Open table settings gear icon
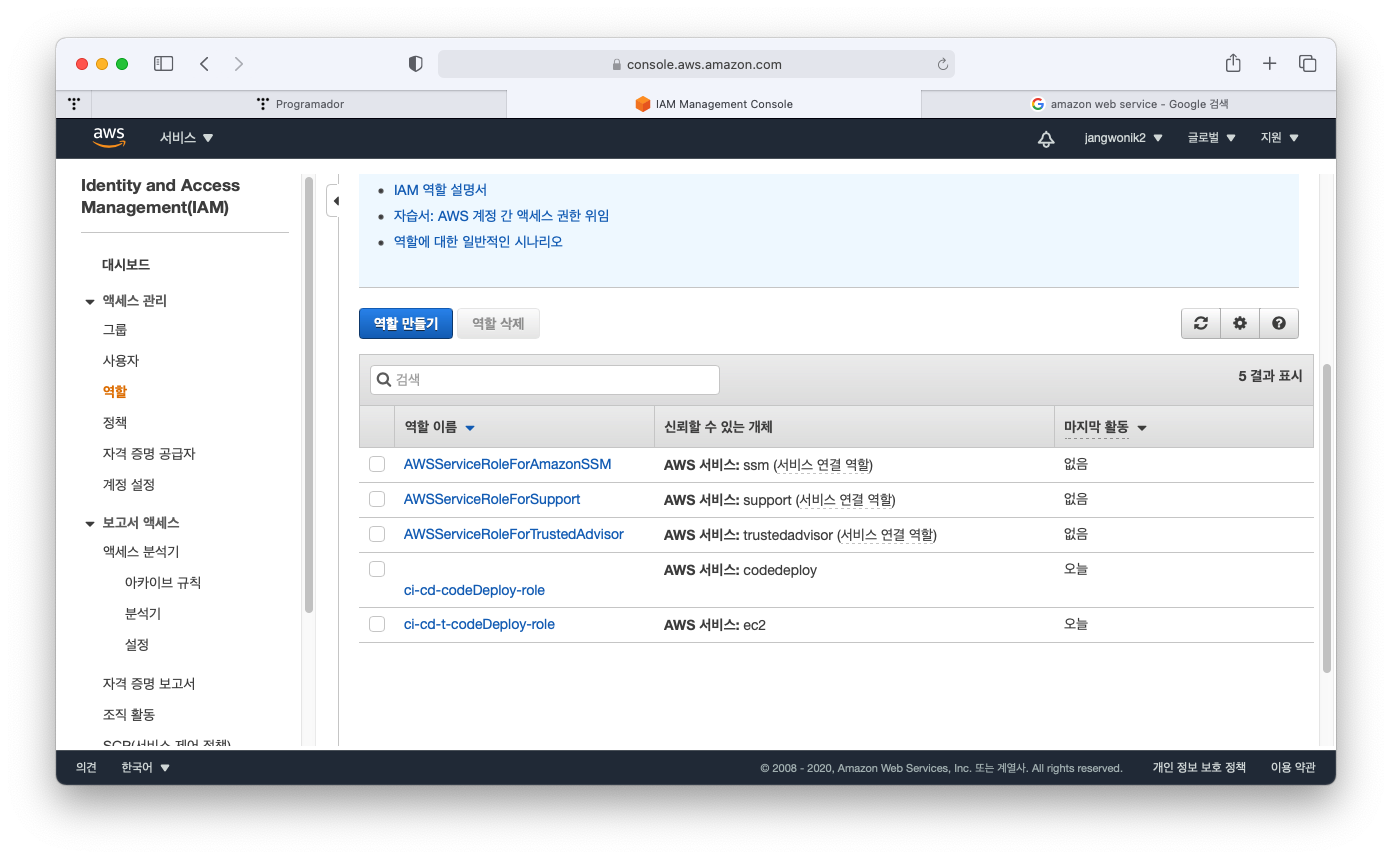1392x859 pixels. [x=1240, y=323]
